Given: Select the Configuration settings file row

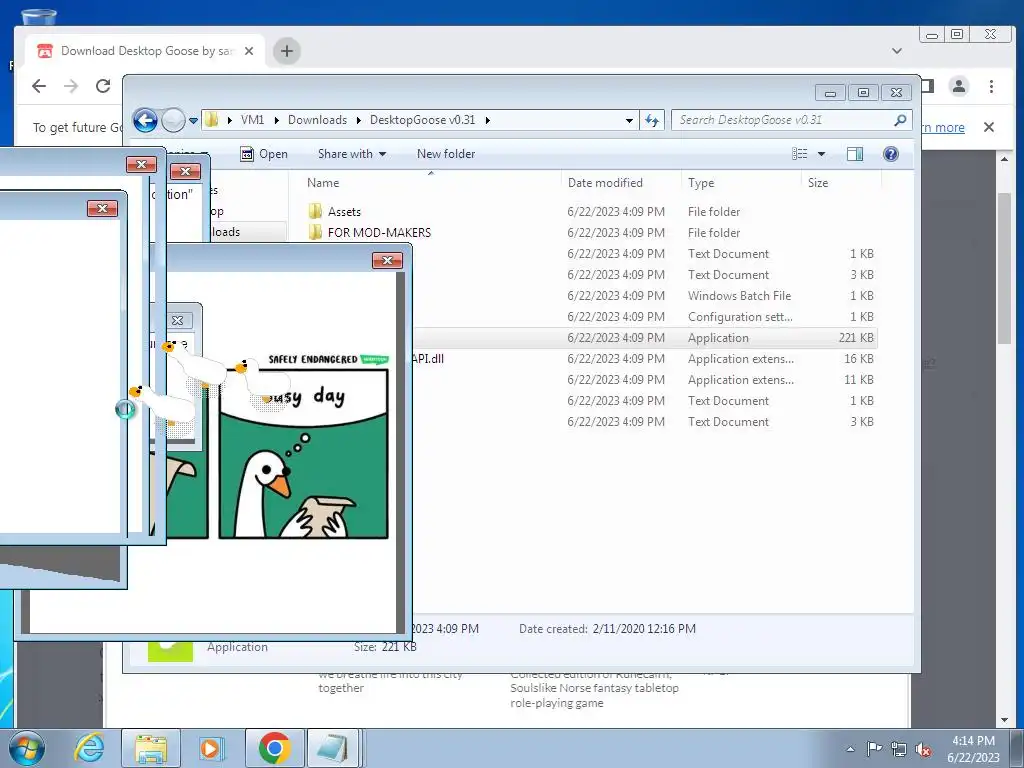Looking at the screenshot, I should point(645,317).
